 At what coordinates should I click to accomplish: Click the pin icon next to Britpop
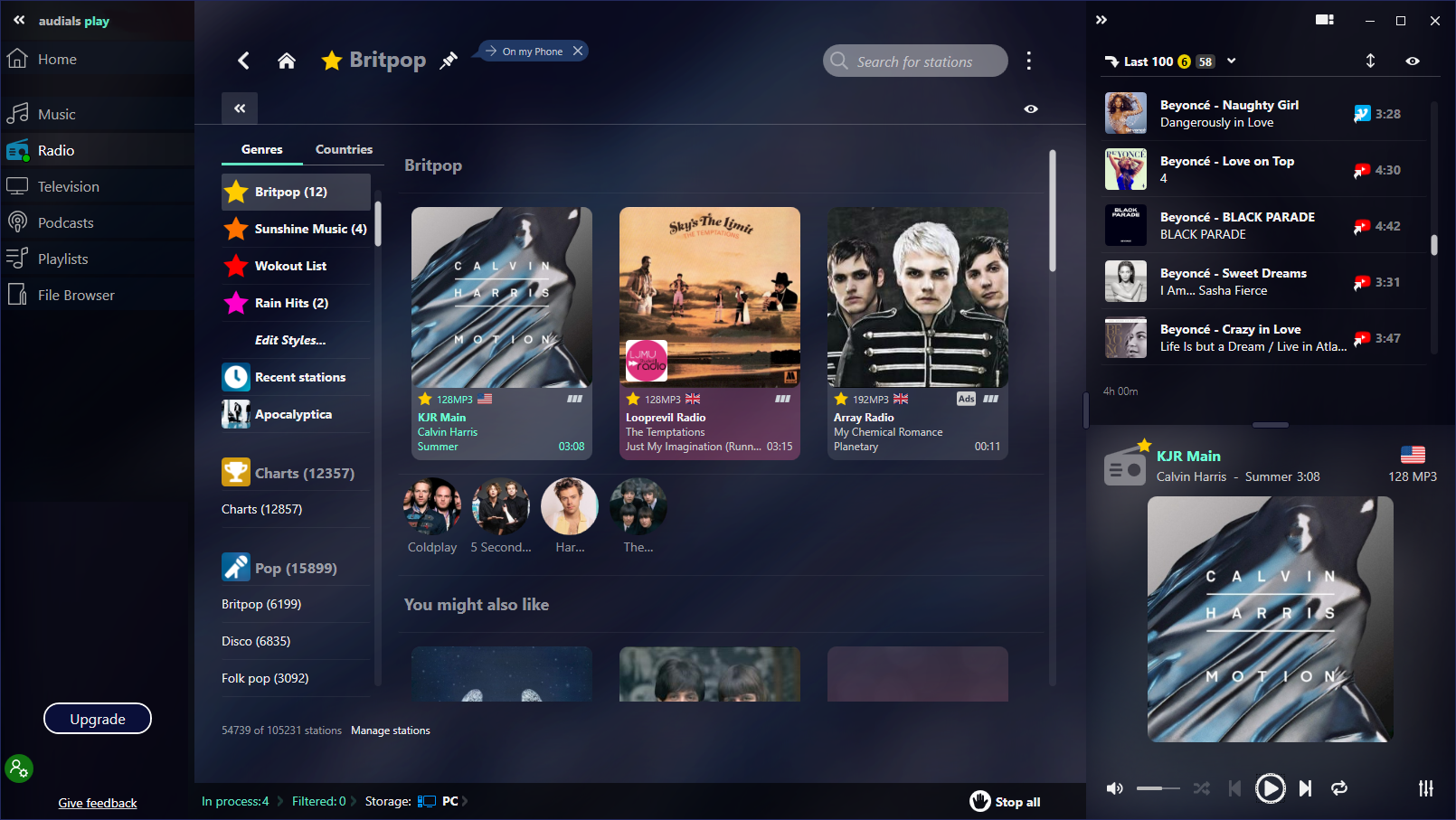(x=449, y=61)
